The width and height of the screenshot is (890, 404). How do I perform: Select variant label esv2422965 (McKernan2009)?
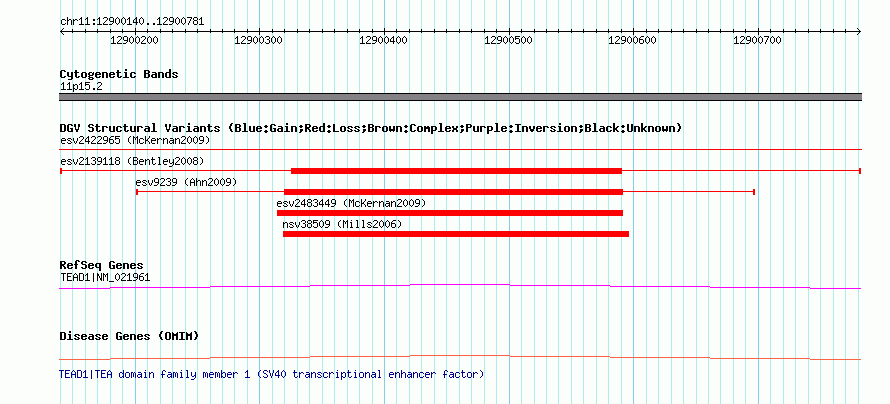coord(135,140)
